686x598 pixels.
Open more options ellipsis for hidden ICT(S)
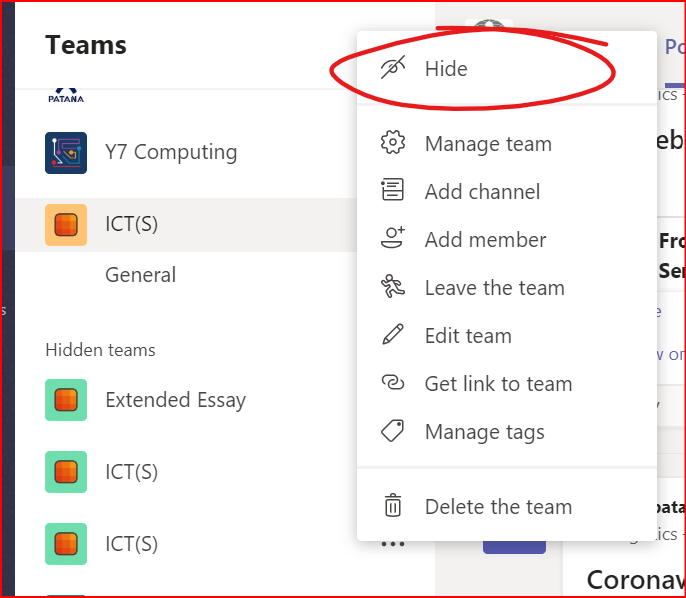(393, 543)
